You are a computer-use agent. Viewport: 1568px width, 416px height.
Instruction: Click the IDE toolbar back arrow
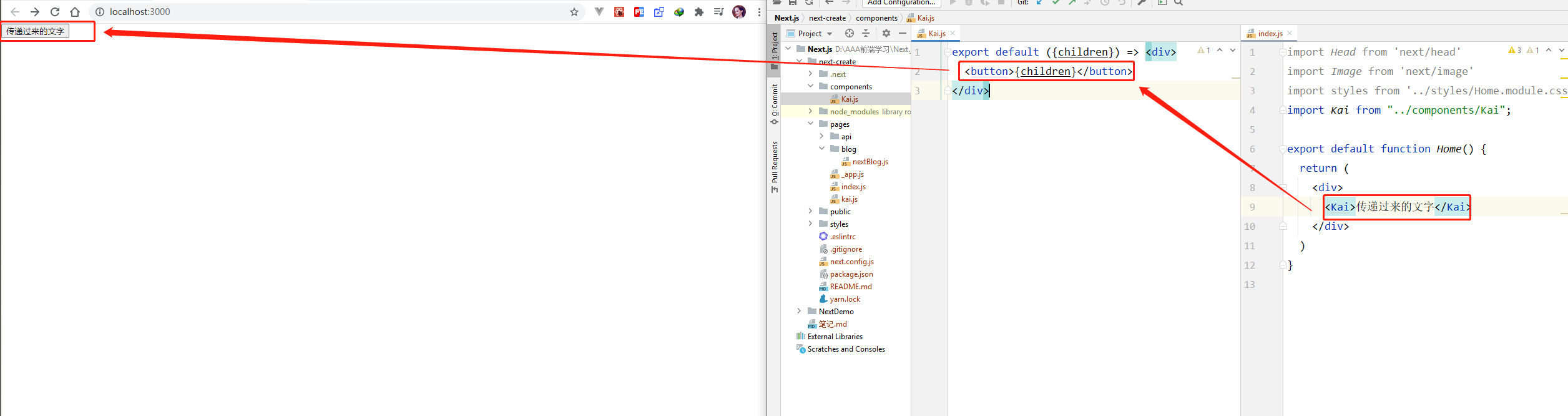point(830,2)
